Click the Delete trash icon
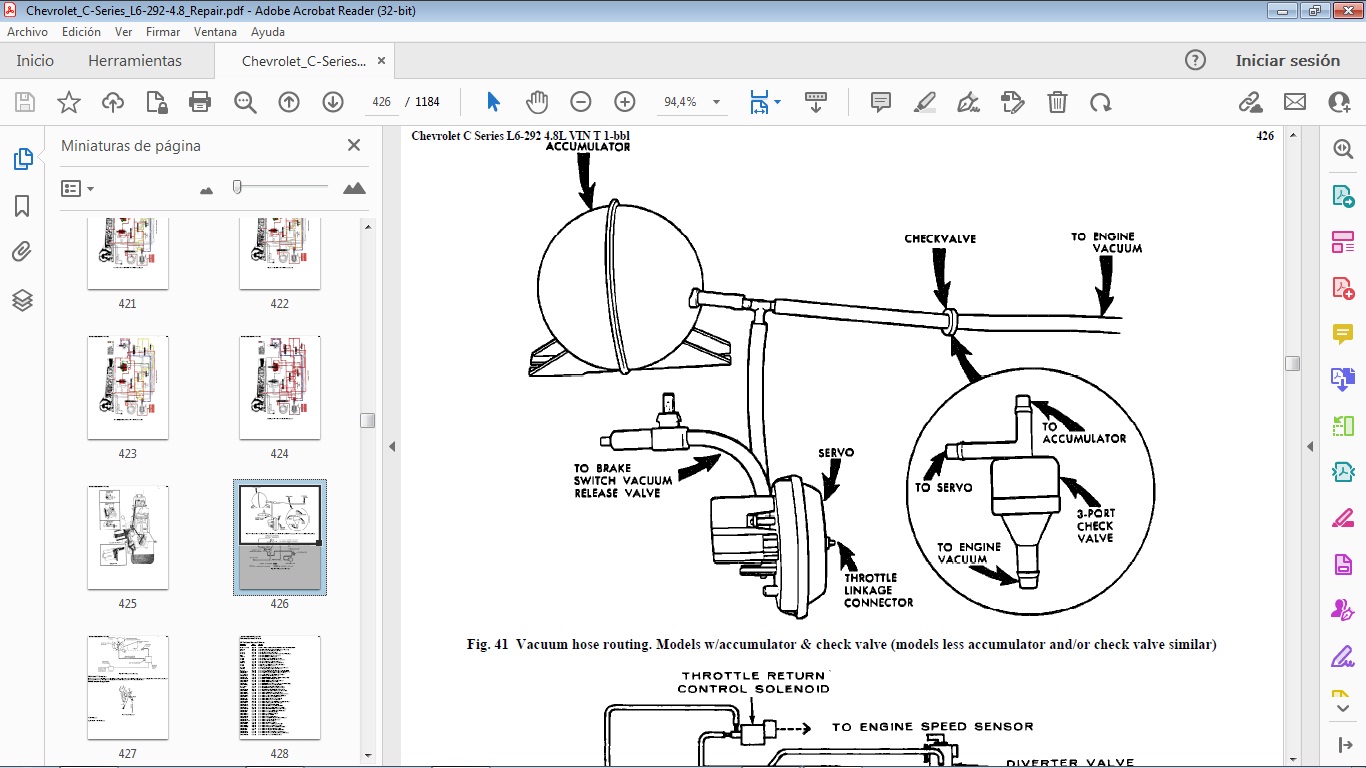The height and width of the screenshot is (768, 1366). click(x=1057, y=102)
